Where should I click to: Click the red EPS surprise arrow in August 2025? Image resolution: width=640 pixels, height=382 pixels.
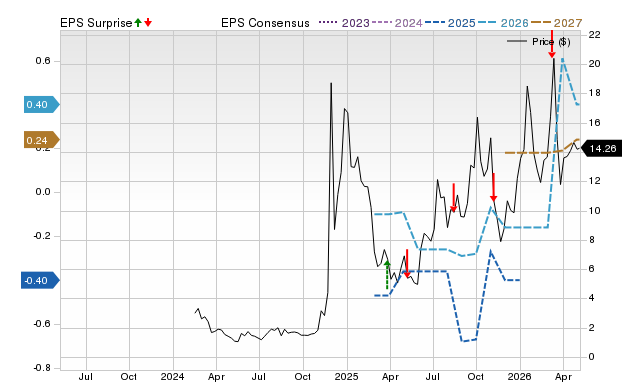[x=453, y=198]
